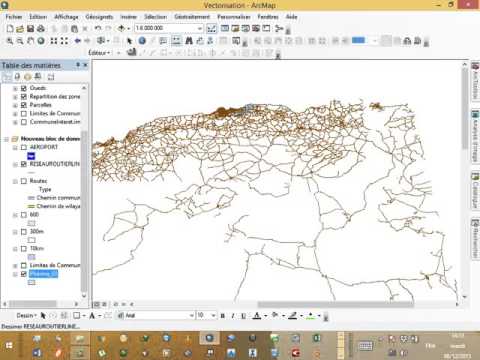The image size is (480, 360).
Task: Activate the Identify tool
Action: point(142,41)
